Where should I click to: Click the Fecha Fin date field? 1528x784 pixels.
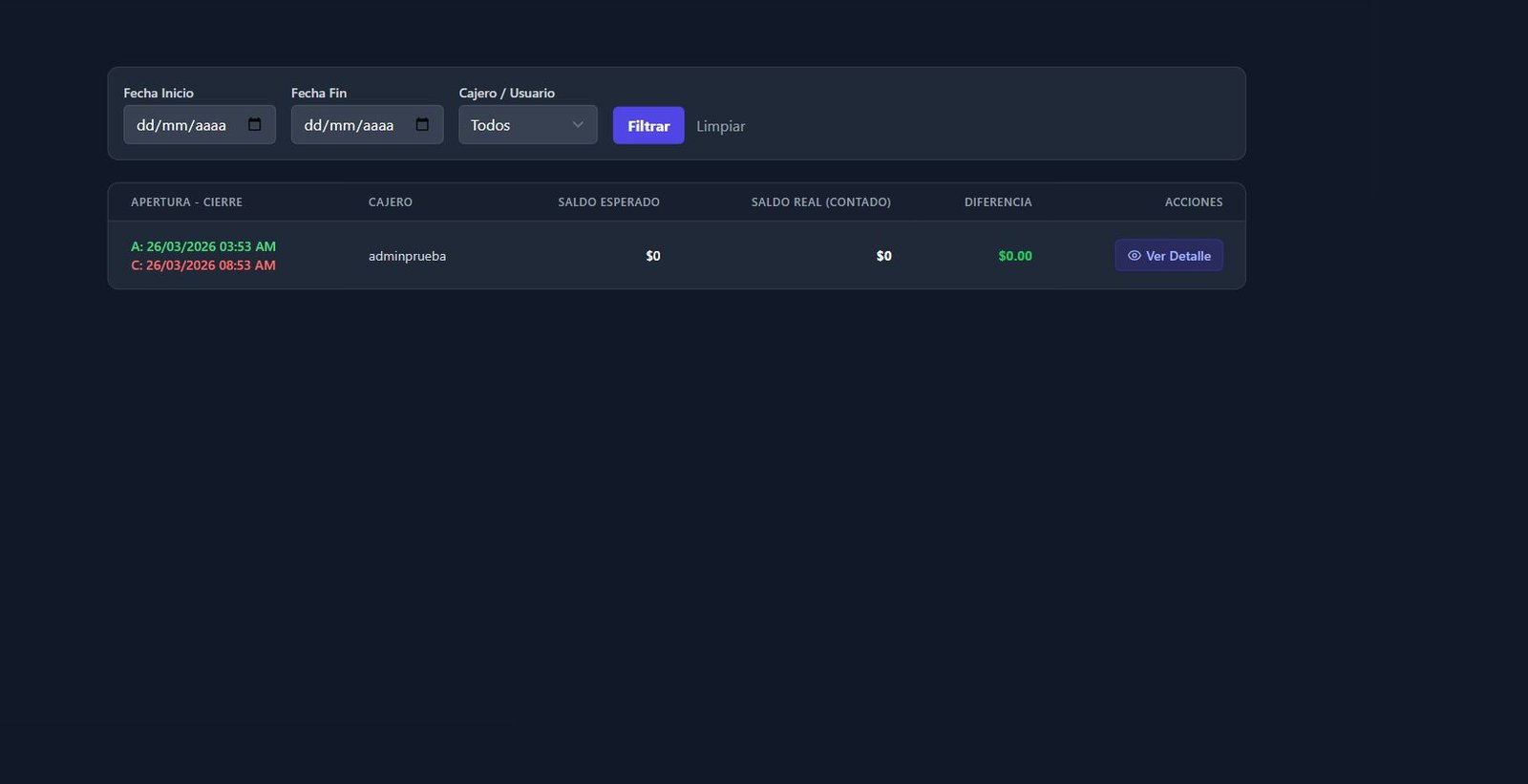pyautogui.click(x=368, y=125)
